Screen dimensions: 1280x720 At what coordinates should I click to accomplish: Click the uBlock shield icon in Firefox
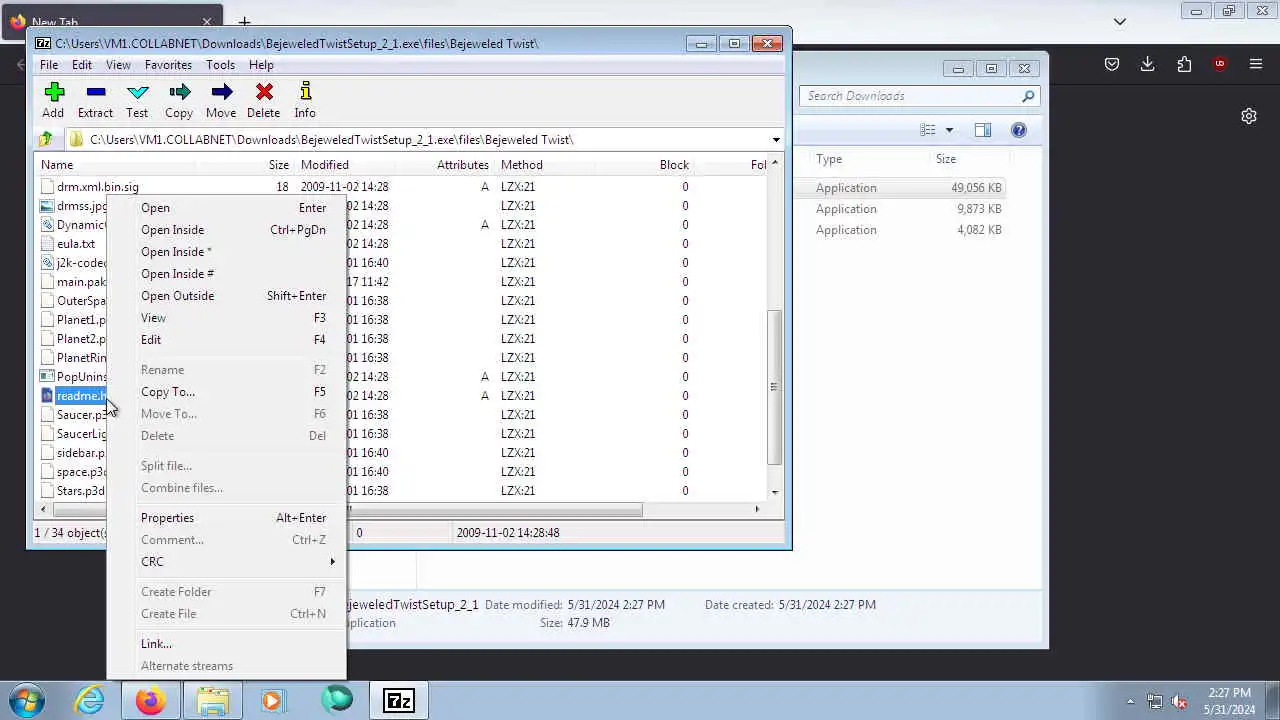tap(1220, 64)
